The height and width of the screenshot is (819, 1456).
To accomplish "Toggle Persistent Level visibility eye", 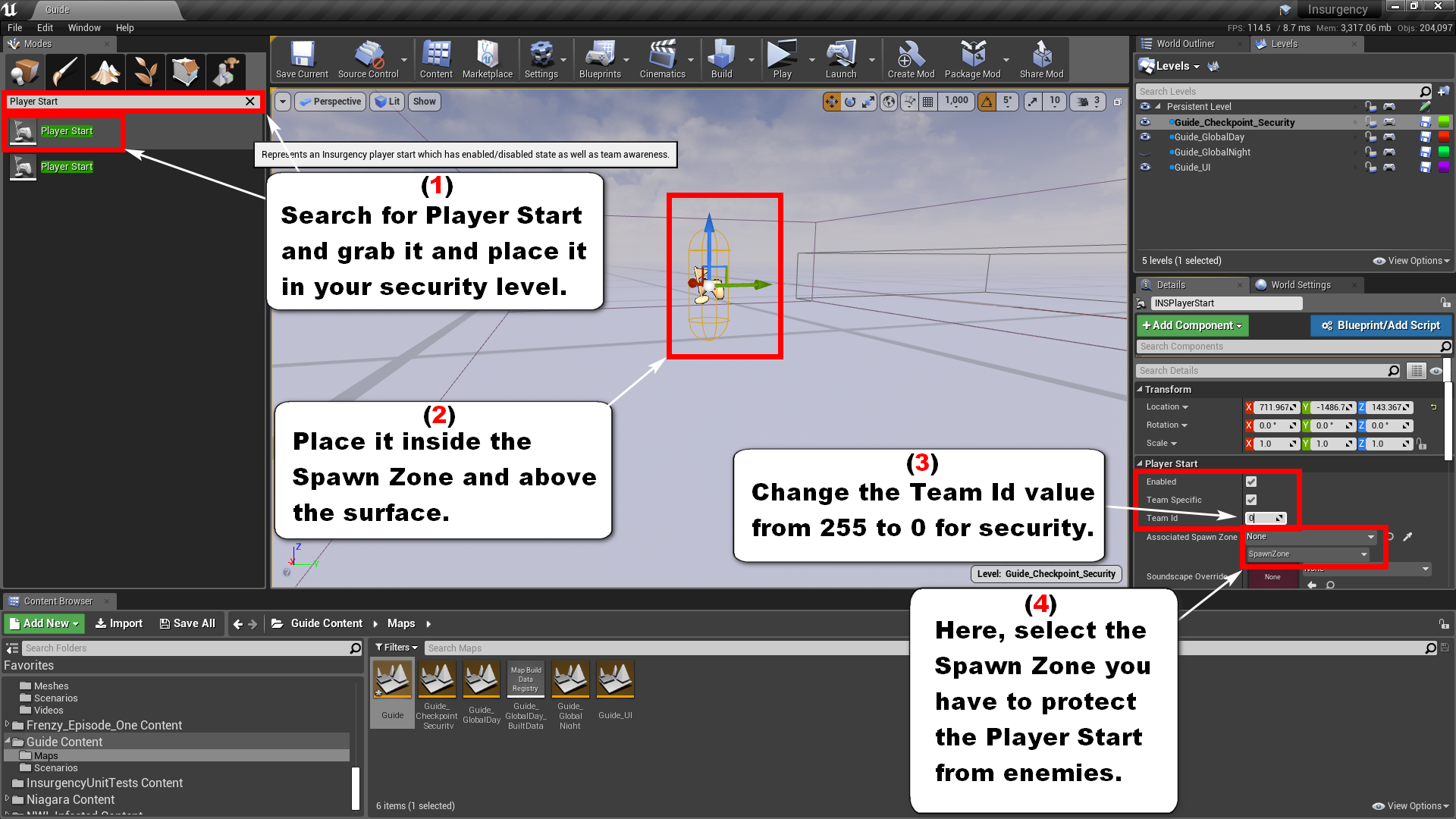I will coord(1145,107).
